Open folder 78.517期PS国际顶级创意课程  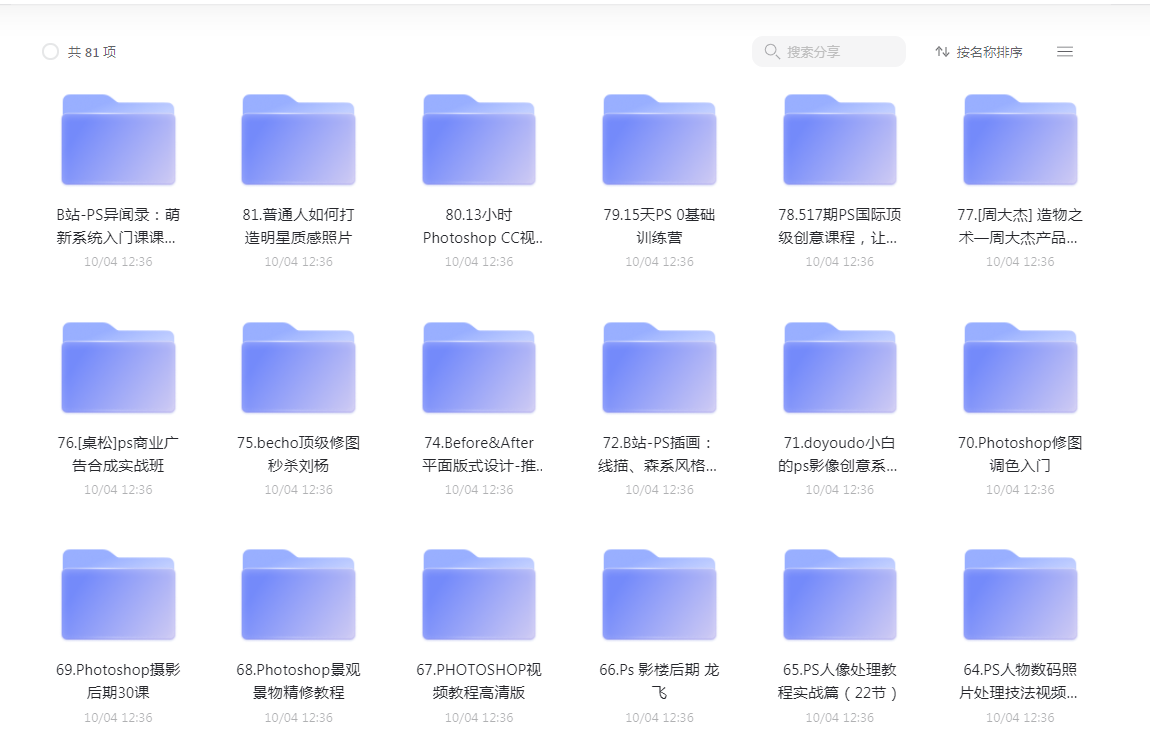tap(839, 140)
